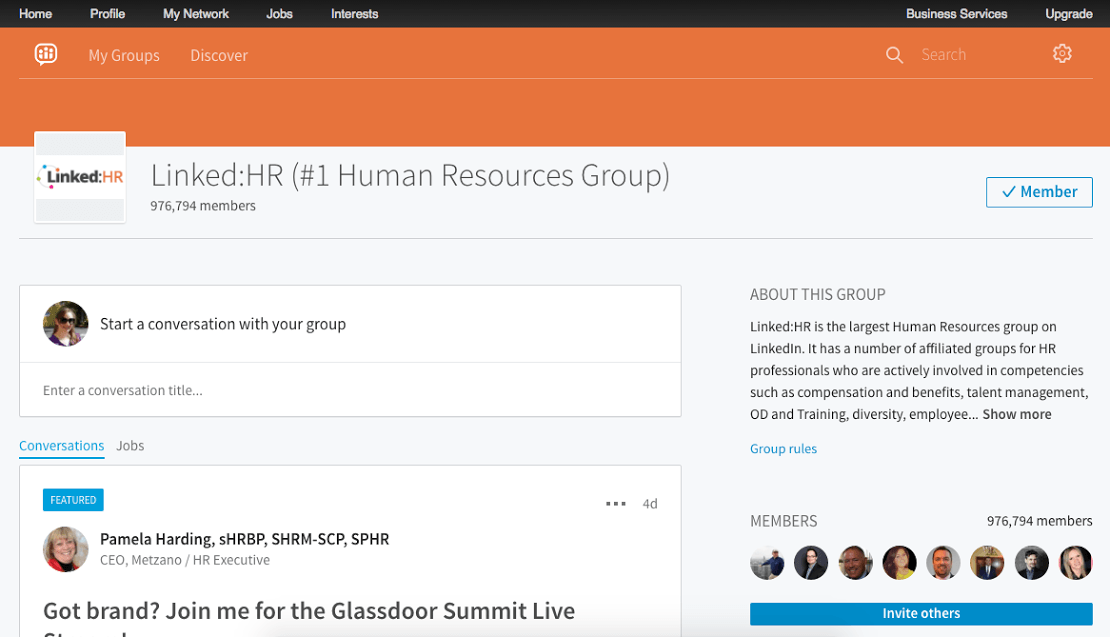Open the Jobs menu in top bar
This screenshot has height=637, width=1110.
[x=280, y=13]
